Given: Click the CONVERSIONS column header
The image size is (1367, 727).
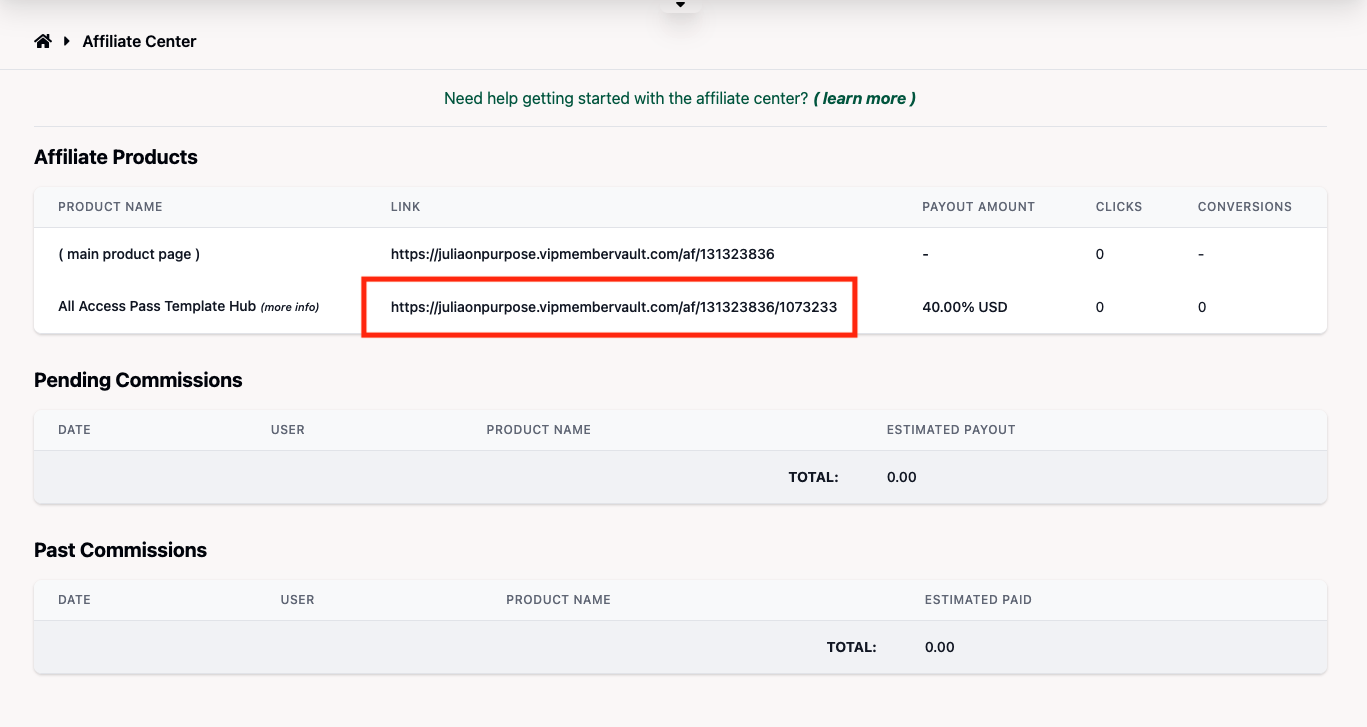Looking at the screenshot, I should point(1245,207).
